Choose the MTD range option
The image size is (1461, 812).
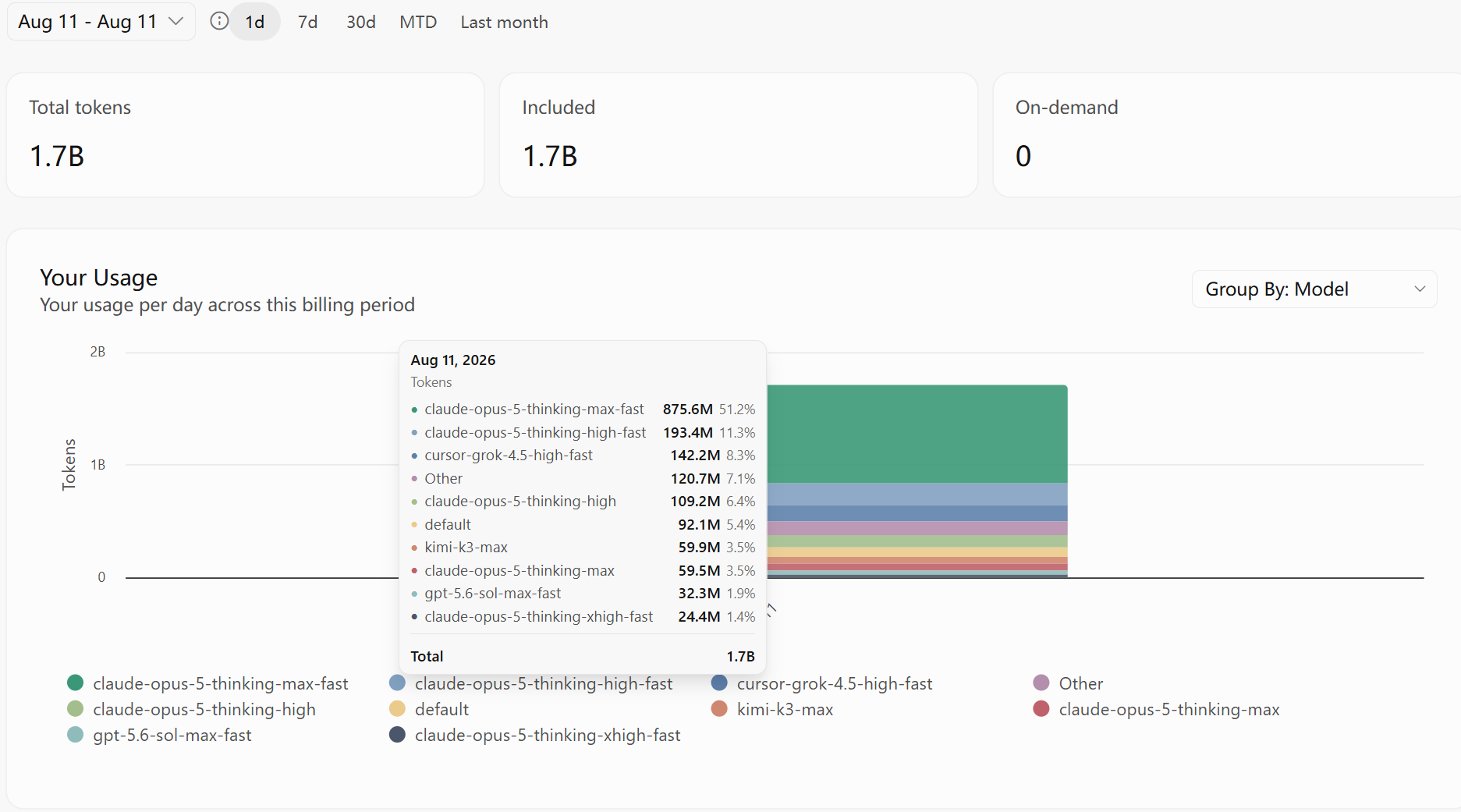(418, 22)
